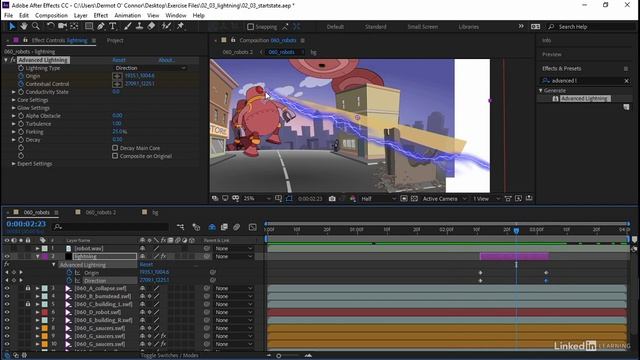Expand the robot.wav layer in timeline
640x360 pixels.
(38, 248)
